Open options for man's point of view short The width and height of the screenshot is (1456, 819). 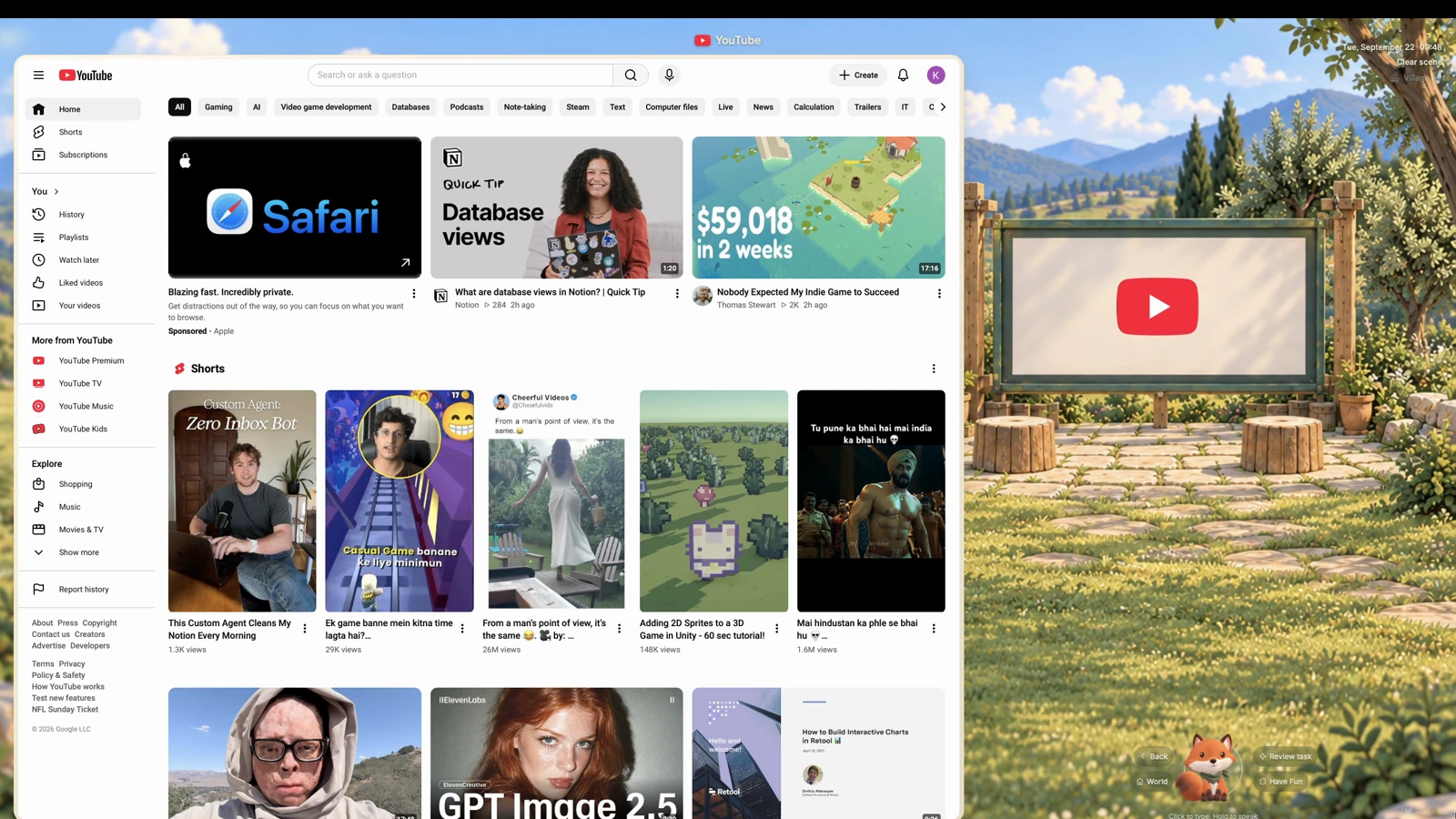[620, 629]
